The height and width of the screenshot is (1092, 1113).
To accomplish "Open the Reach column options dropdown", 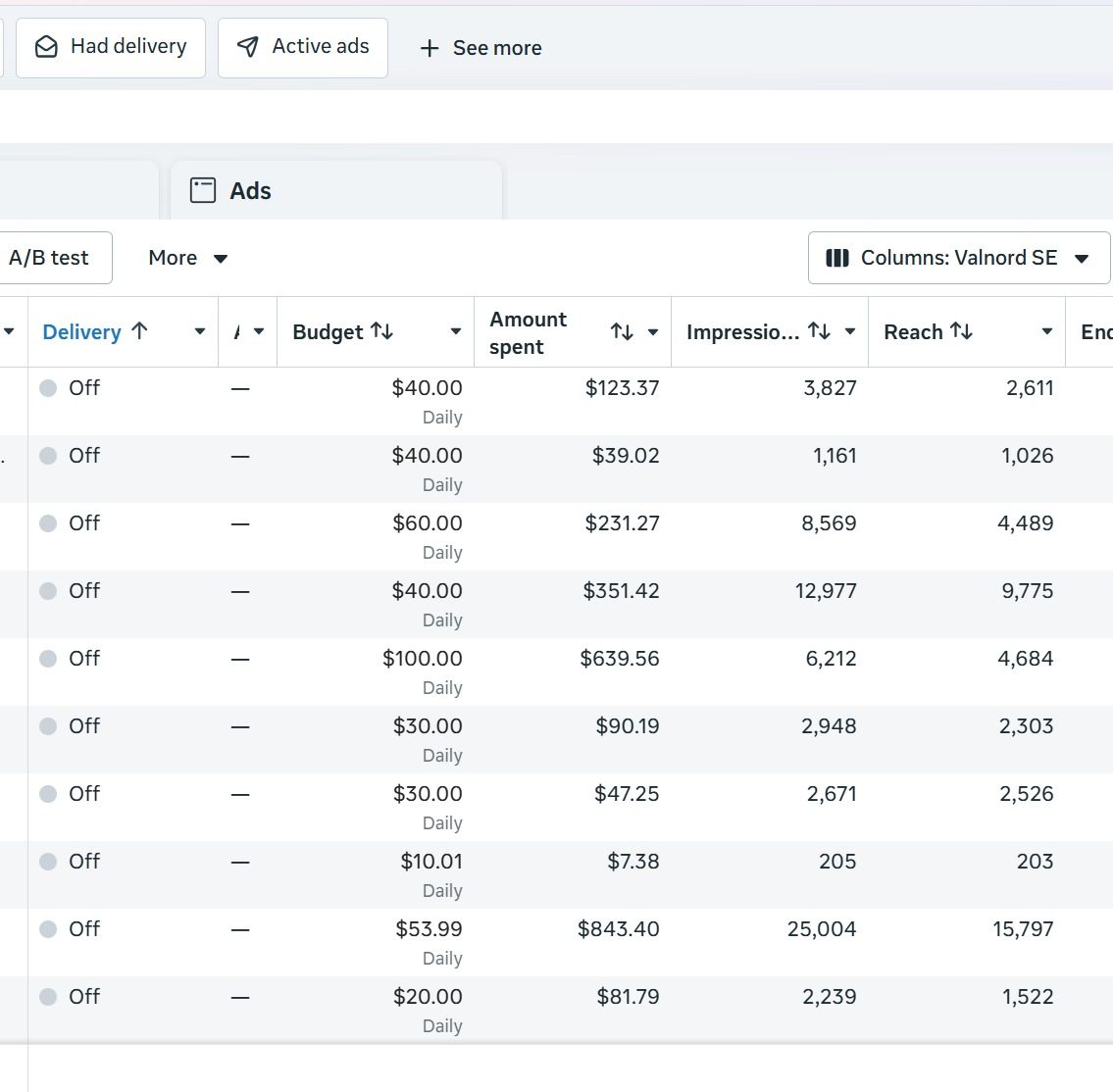I will click(x=1047, y=331).
